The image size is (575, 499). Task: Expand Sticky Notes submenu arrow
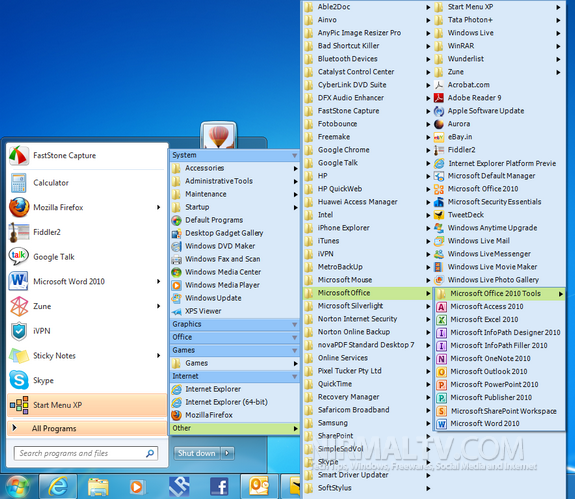pyautogui.click(x=158, y=355)
